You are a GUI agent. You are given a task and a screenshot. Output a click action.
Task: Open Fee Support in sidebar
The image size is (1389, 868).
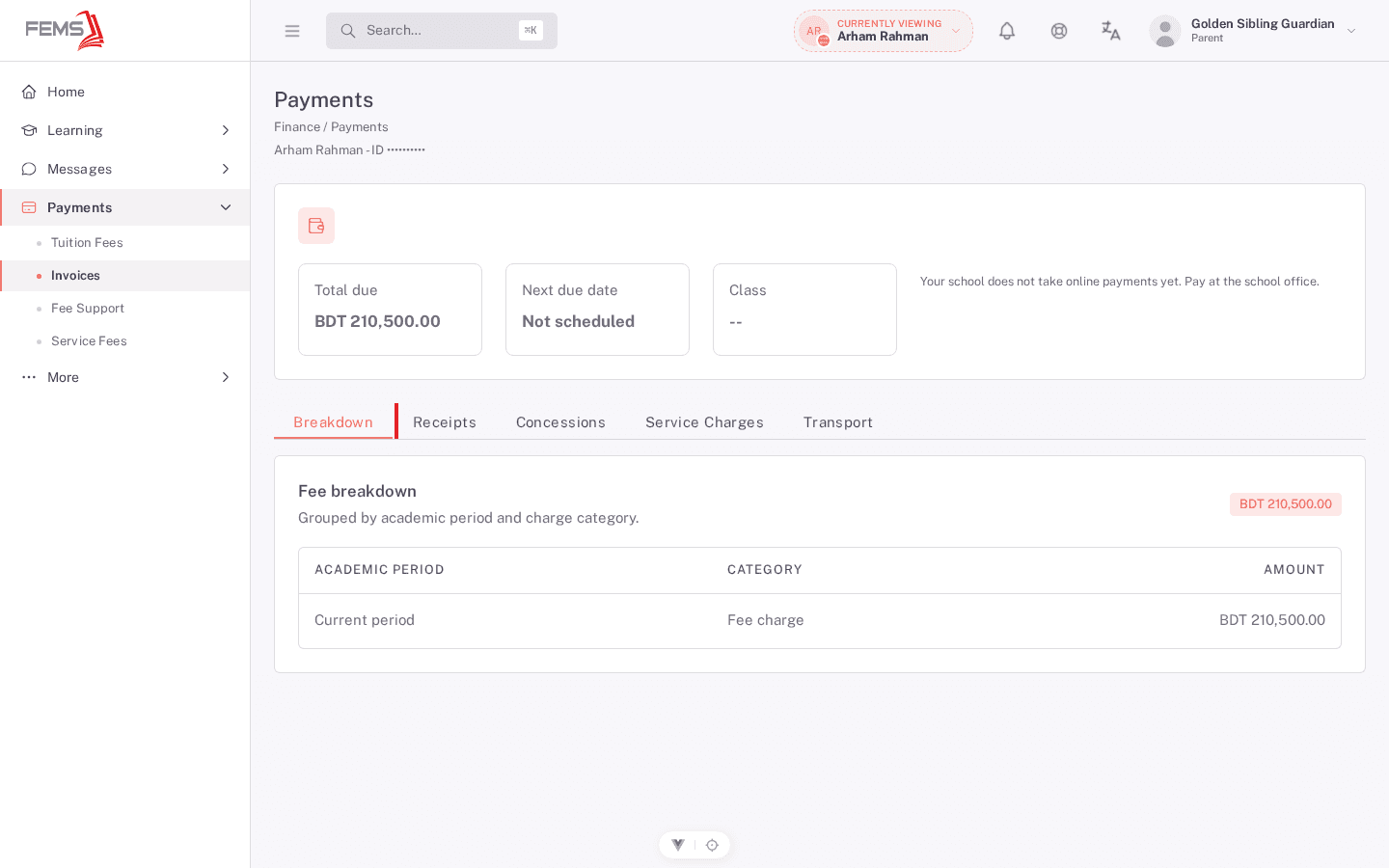pos(125,309)
